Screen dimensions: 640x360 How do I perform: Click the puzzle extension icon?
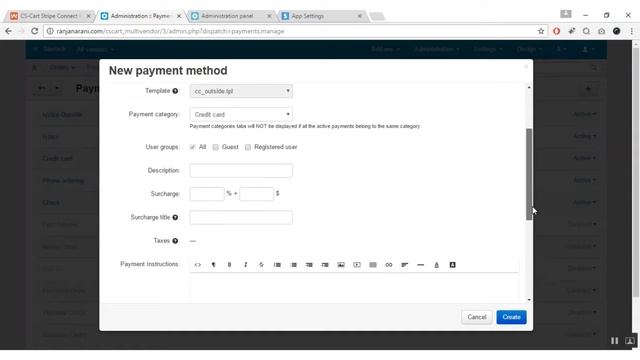click(x=571, y=31)
